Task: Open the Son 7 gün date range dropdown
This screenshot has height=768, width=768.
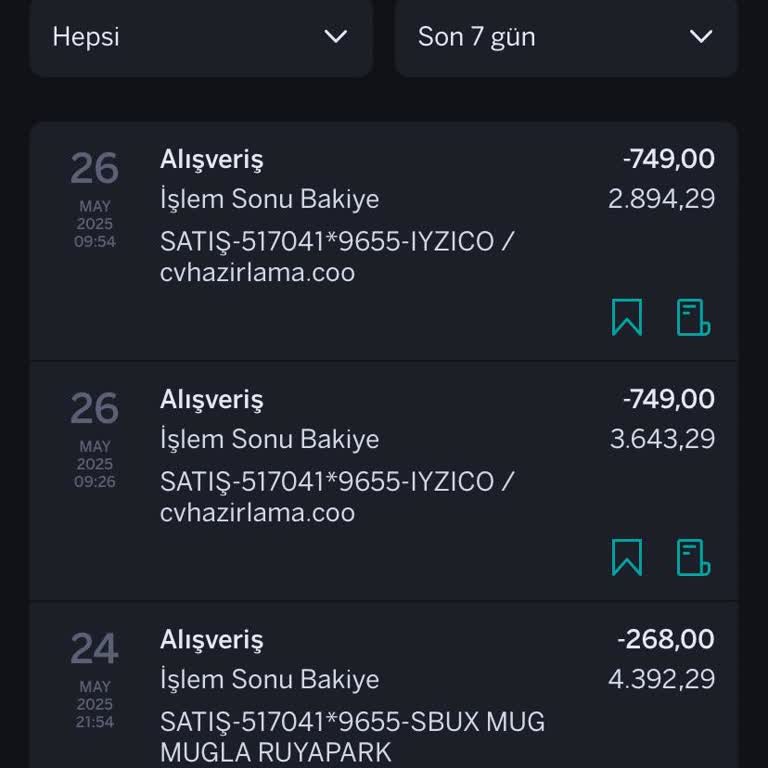Action: coord(566,37)
